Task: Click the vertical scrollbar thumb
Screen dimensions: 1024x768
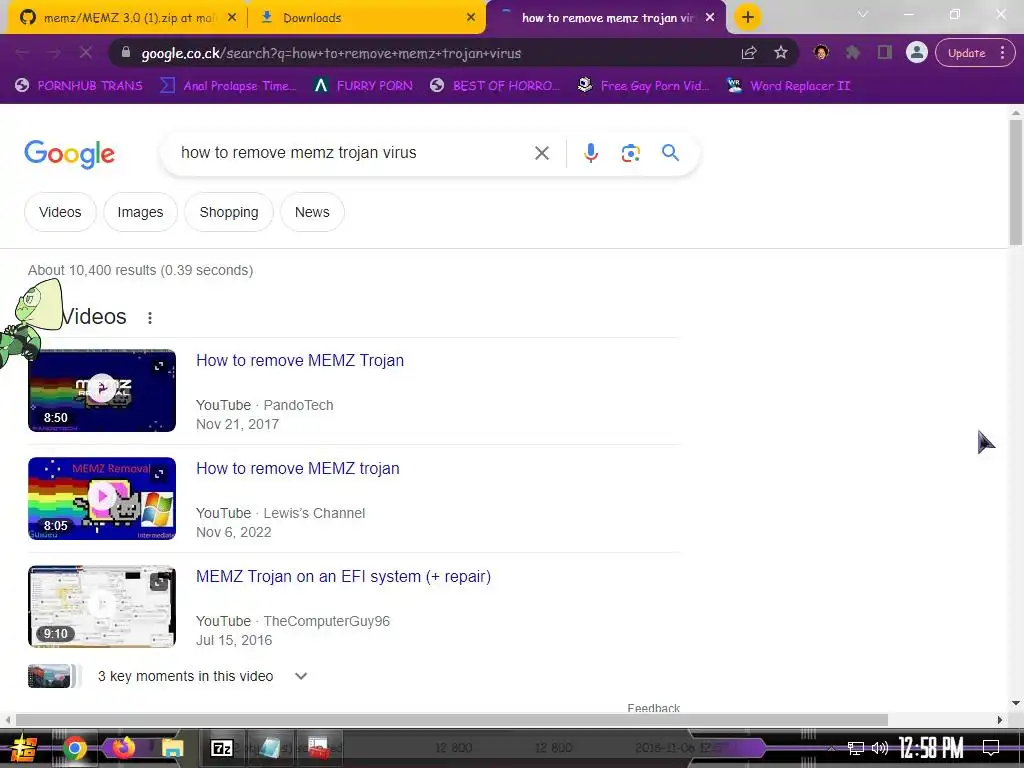Action: (1016, 182)
